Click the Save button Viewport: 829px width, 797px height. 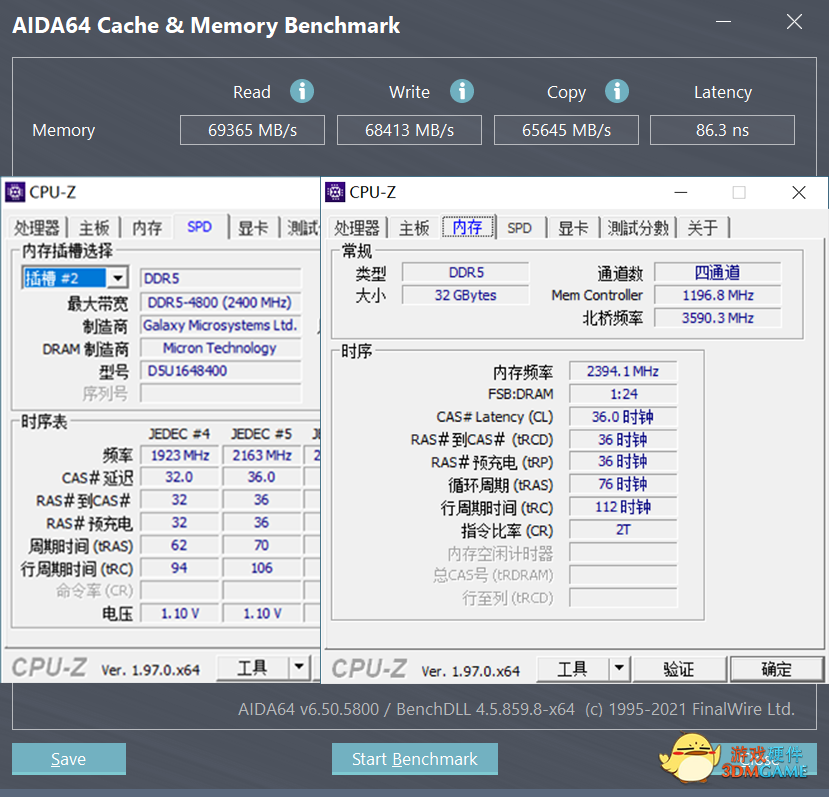click(69, 759)
